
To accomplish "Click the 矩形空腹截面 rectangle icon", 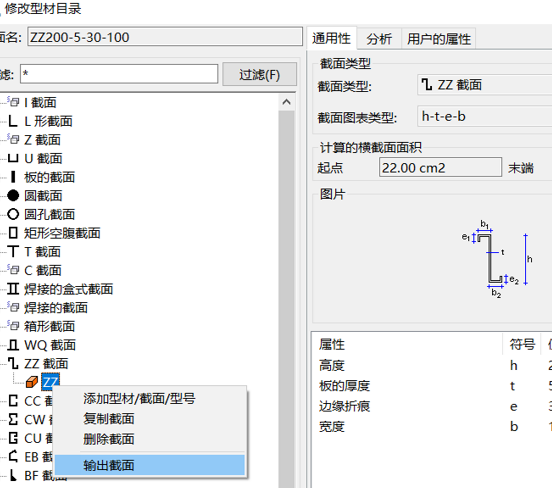I will coord(13,233).
